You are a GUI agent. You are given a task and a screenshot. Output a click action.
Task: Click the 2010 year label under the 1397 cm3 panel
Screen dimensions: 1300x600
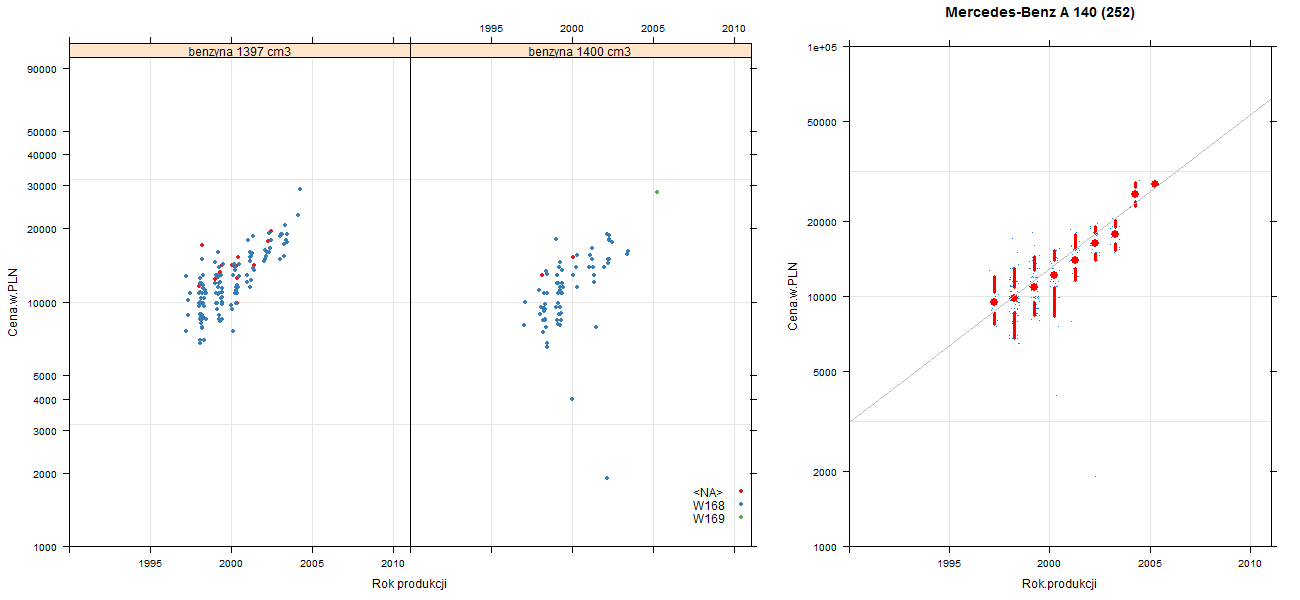tap(394, 564)
